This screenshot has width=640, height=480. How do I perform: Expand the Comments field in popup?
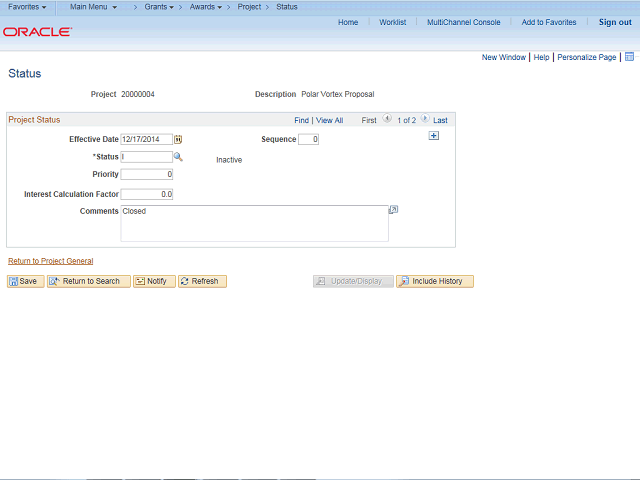click(x=393, y=210)
